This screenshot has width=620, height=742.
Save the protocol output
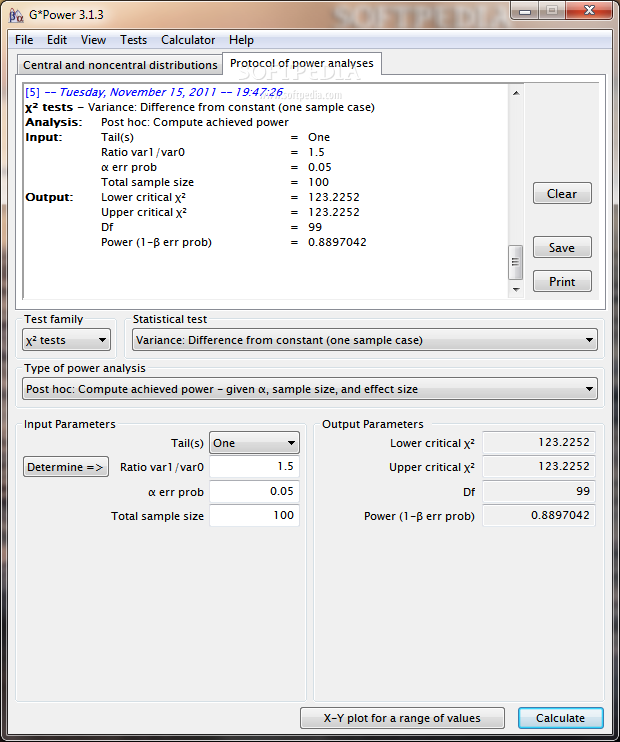(562, 247)
